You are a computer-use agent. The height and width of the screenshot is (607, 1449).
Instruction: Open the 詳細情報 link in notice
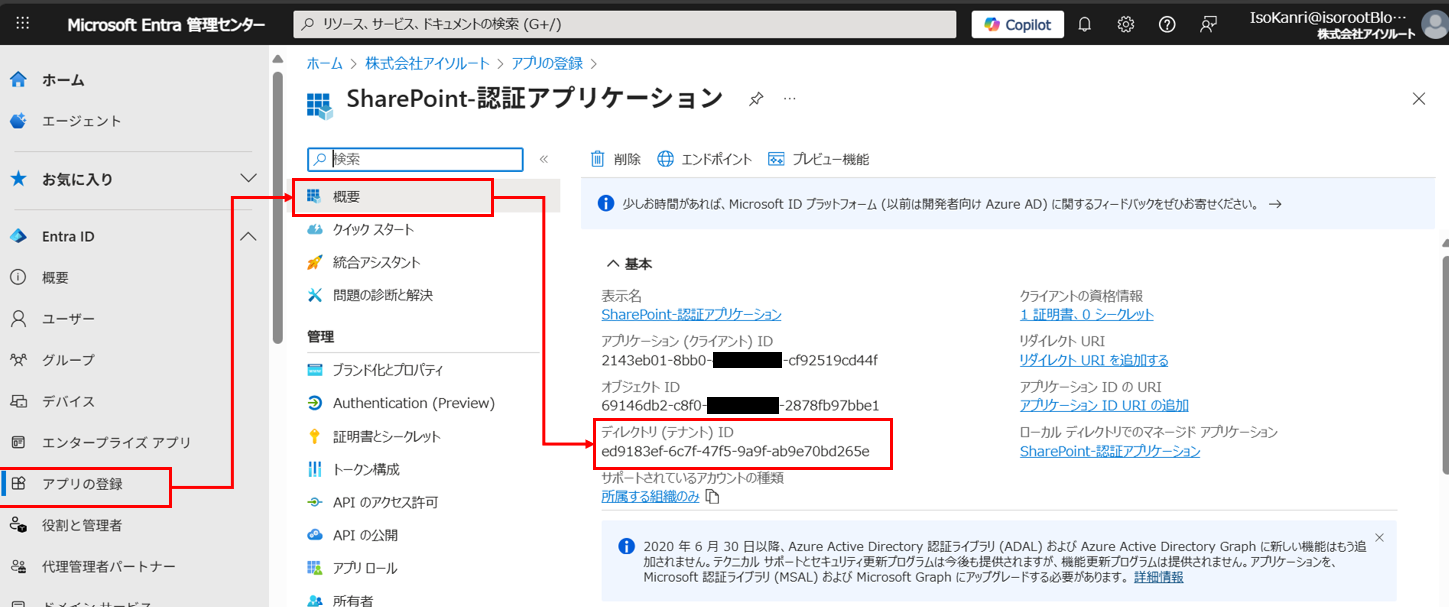click(1158, 577)
